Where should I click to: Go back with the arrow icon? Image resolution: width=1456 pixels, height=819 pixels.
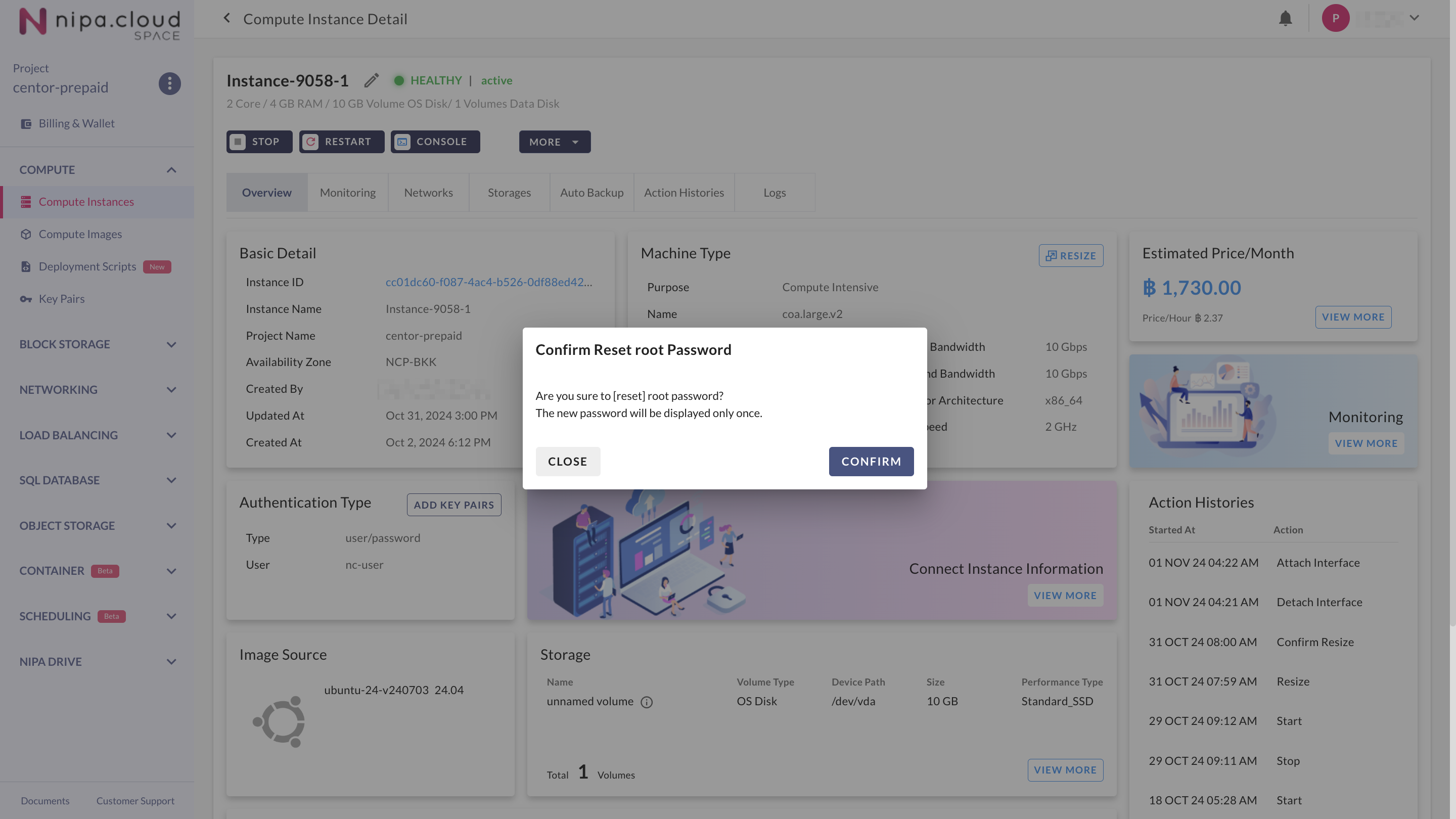(226, 18)
